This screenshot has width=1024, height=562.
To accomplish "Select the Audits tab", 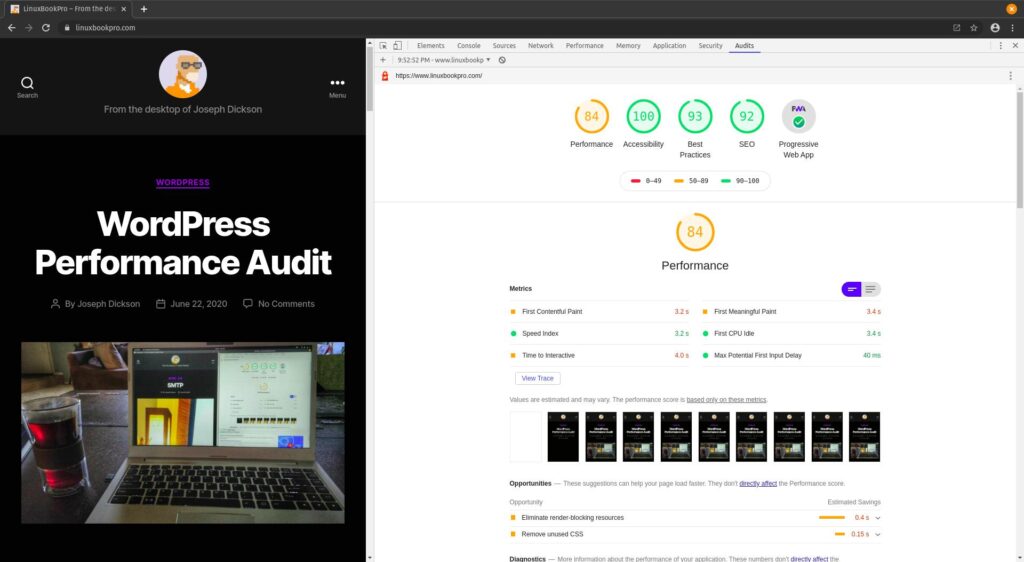I will pyautogui.click(x=744, y=46).
